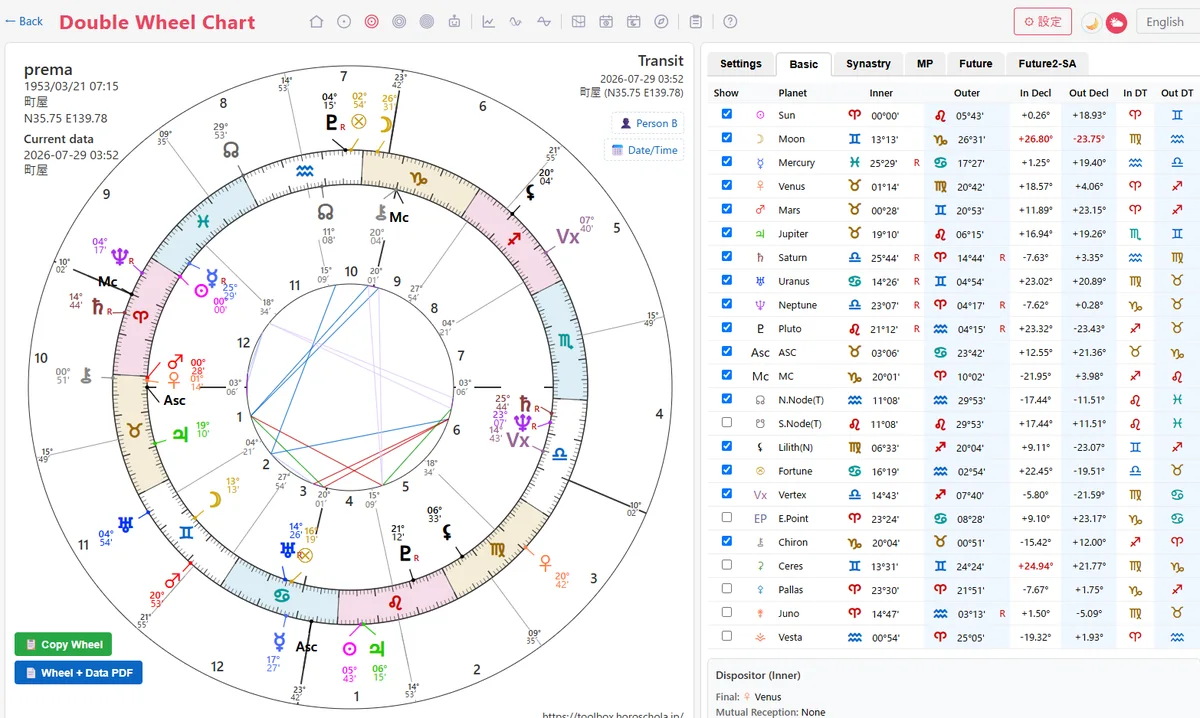1200x718 pixels.
Task: Click the Out DT column header
Action: pyautogui.click(x=1177, y=93)
